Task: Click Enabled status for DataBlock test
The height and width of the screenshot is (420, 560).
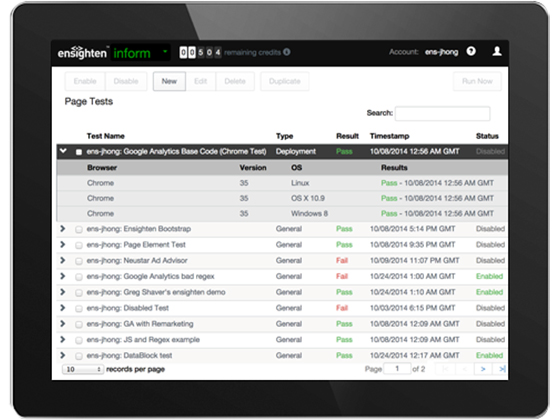Action: [489, 355]
